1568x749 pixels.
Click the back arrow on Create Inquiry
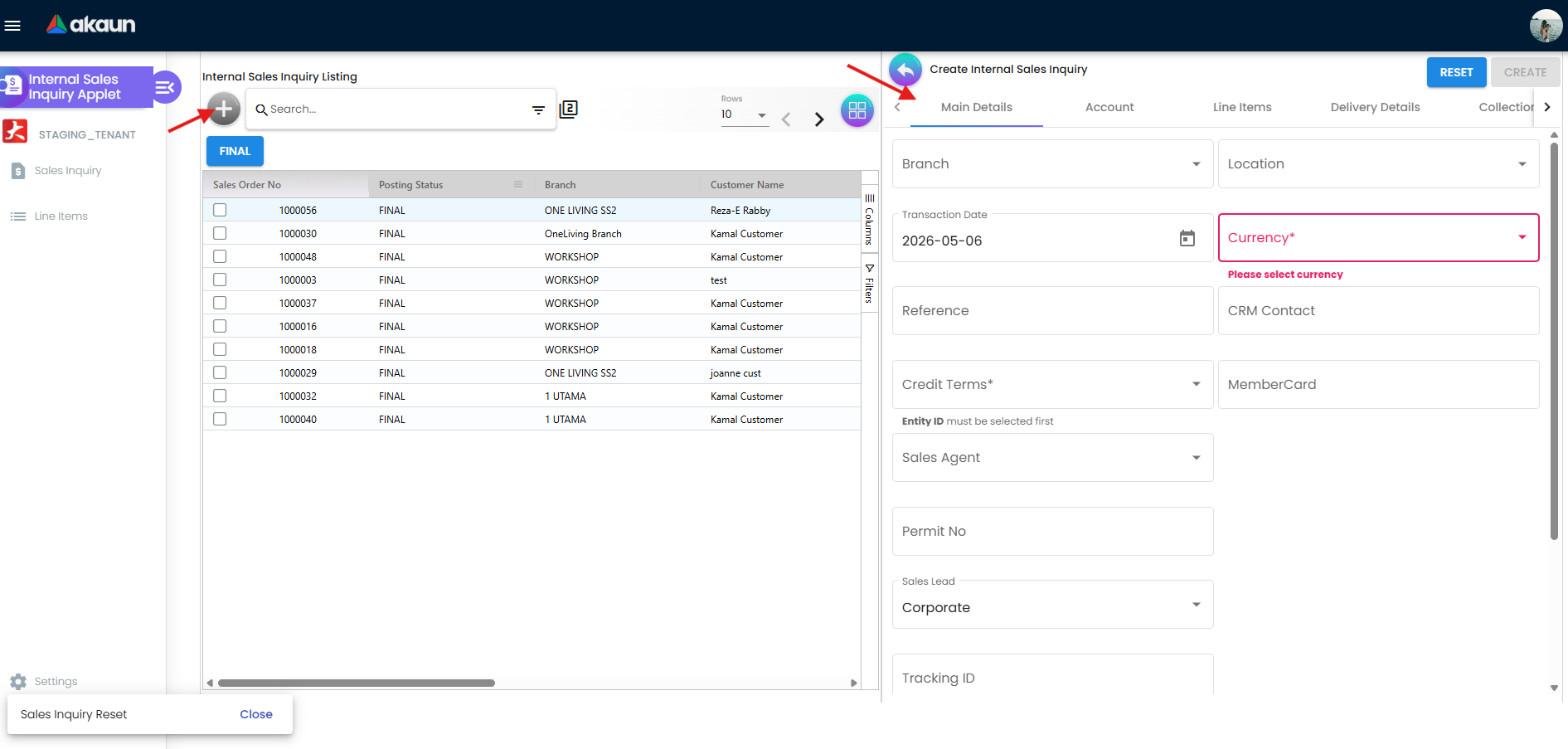pos(905,71)
